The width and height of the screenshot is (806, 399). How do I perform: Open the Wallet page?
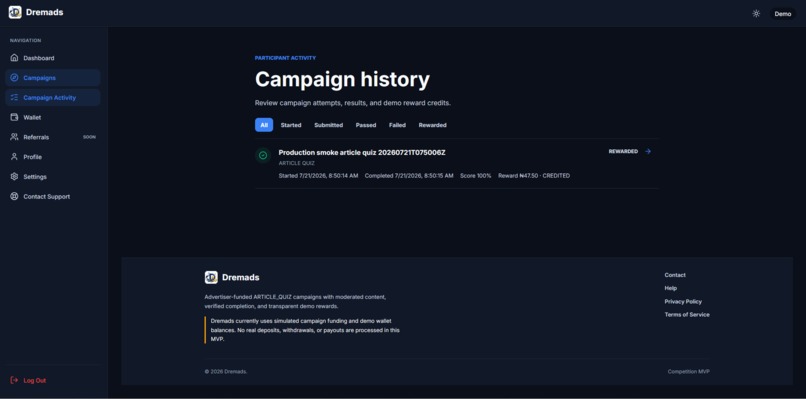click(52, 117)
